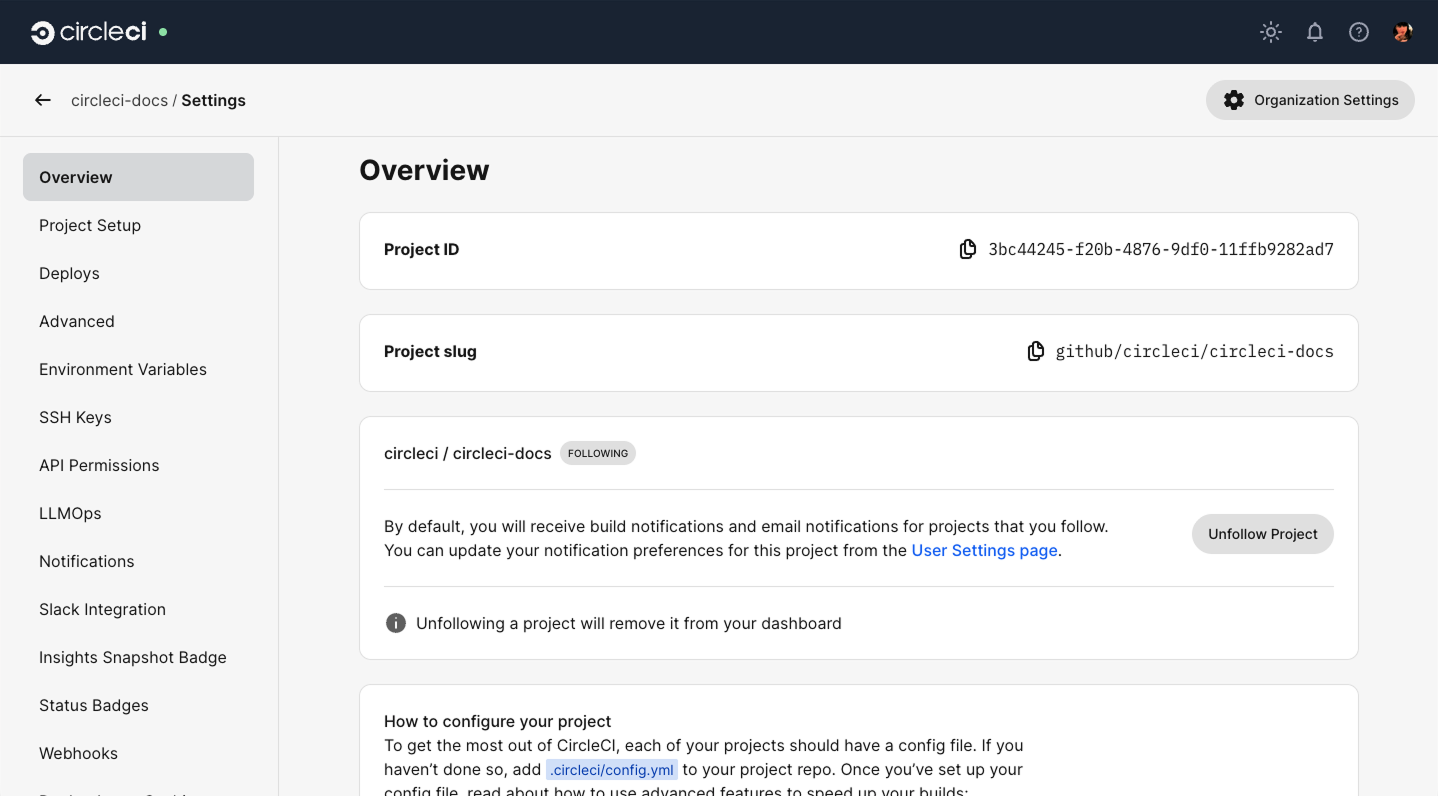
Task: Copy the Project ID using its copy icon
Action: click(967, 248)
